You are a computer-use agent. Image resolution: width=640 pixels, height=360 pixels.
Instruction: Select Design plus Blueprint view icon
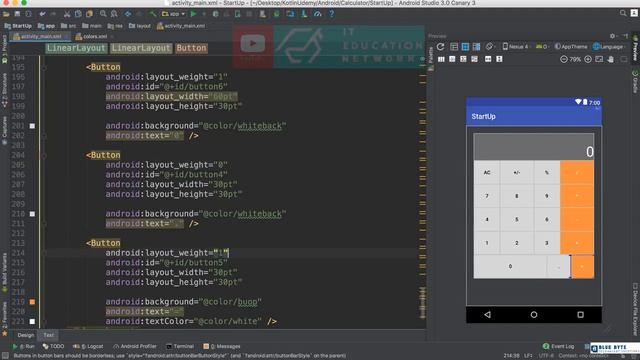click(476, 47)
